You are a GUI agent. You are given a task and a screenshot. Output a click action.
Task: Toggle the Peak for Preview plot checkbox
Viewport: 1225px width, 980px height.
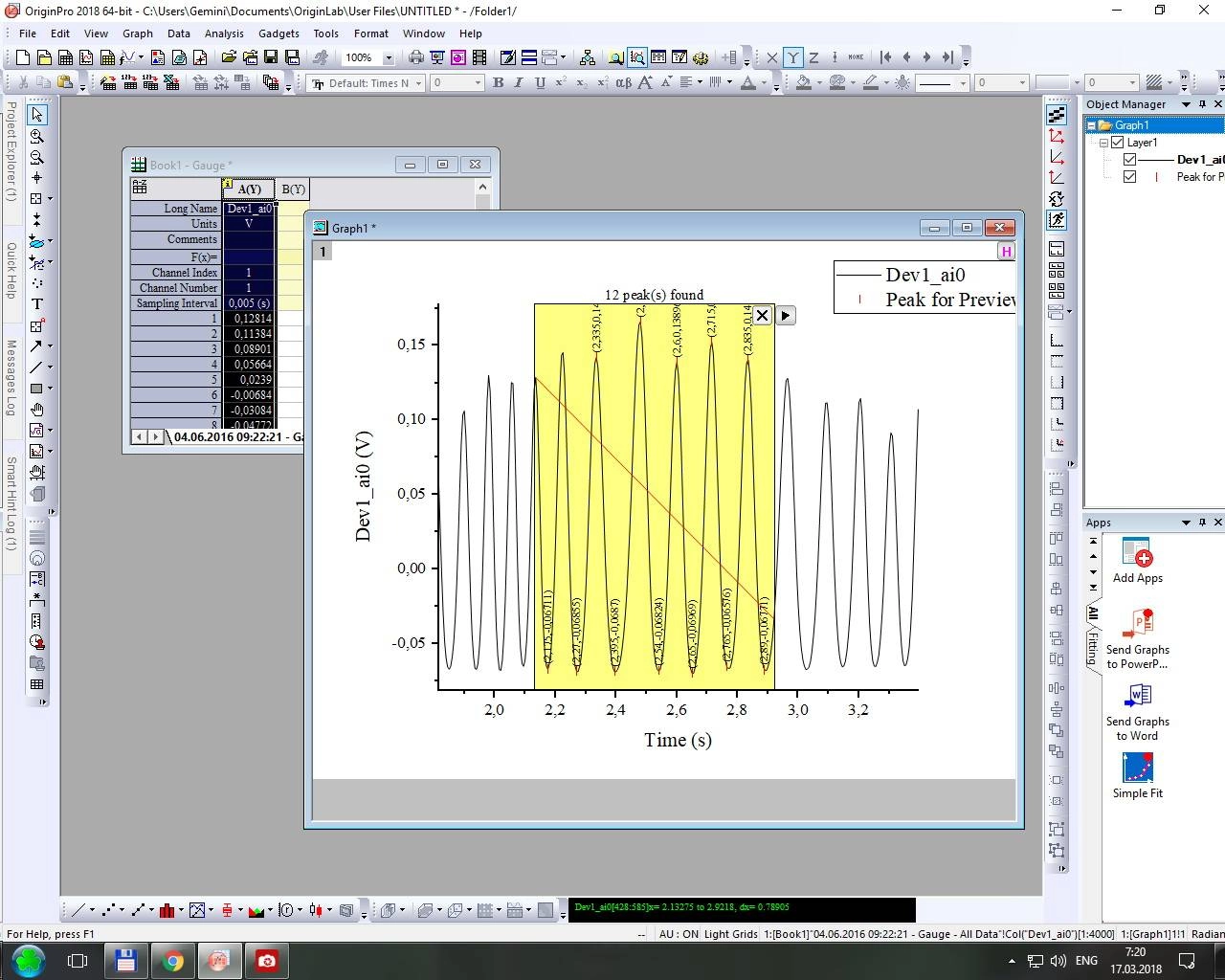coord(1130,177)
